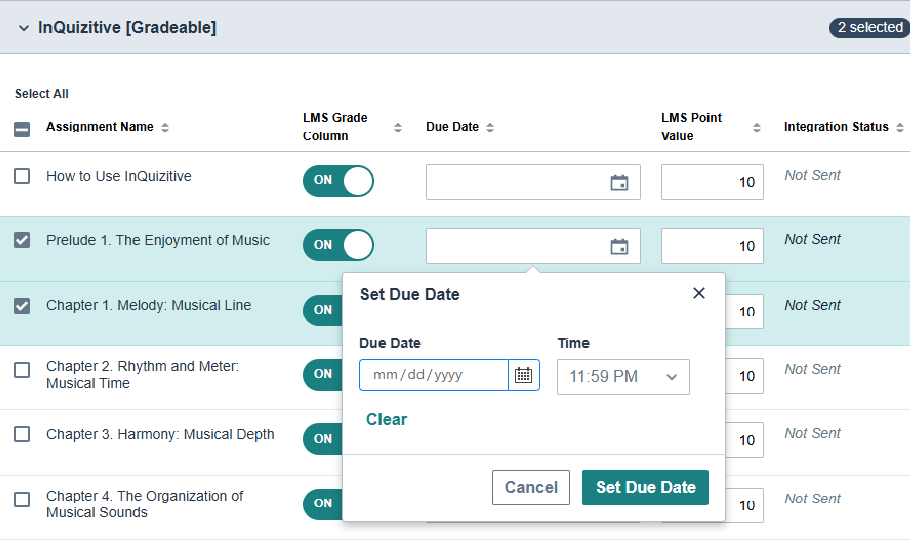The image size is (910, 541).
Task: Click calendar icon in Prelude 1 due date field
Action: [619, 247]
